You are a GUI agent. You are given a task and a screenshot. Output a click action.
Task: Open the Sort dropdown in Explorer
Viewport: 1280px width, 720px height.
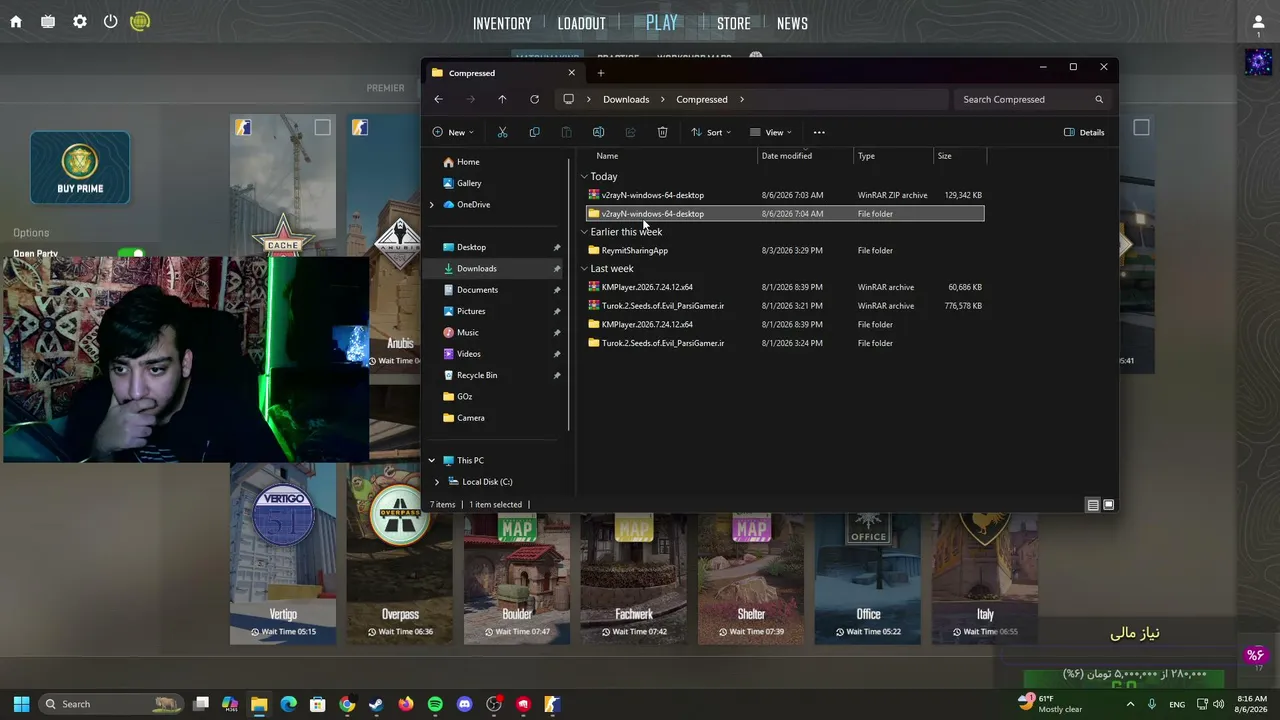(x=710, y=132)
